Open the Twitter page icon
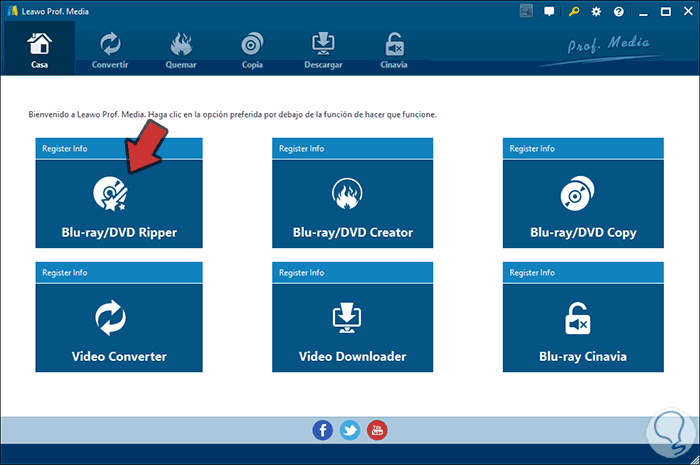This screenshot has height=465, width=700. 350,430
